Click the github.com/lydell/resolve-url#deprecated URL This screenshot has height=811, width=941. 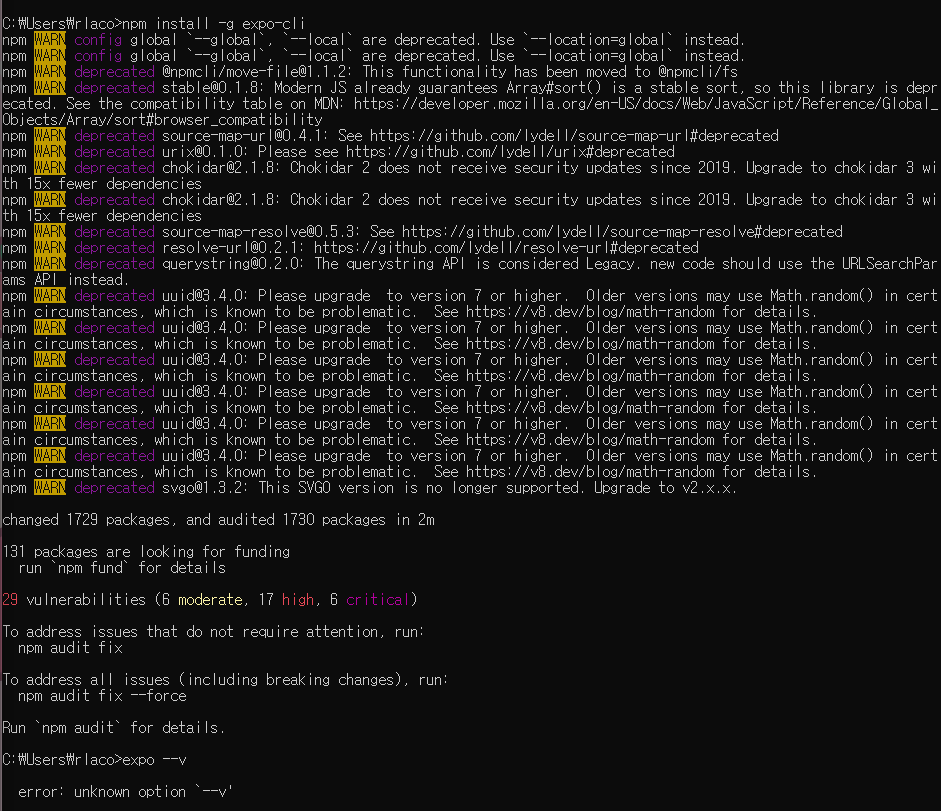pyautogui.click(x=507, y=247)
